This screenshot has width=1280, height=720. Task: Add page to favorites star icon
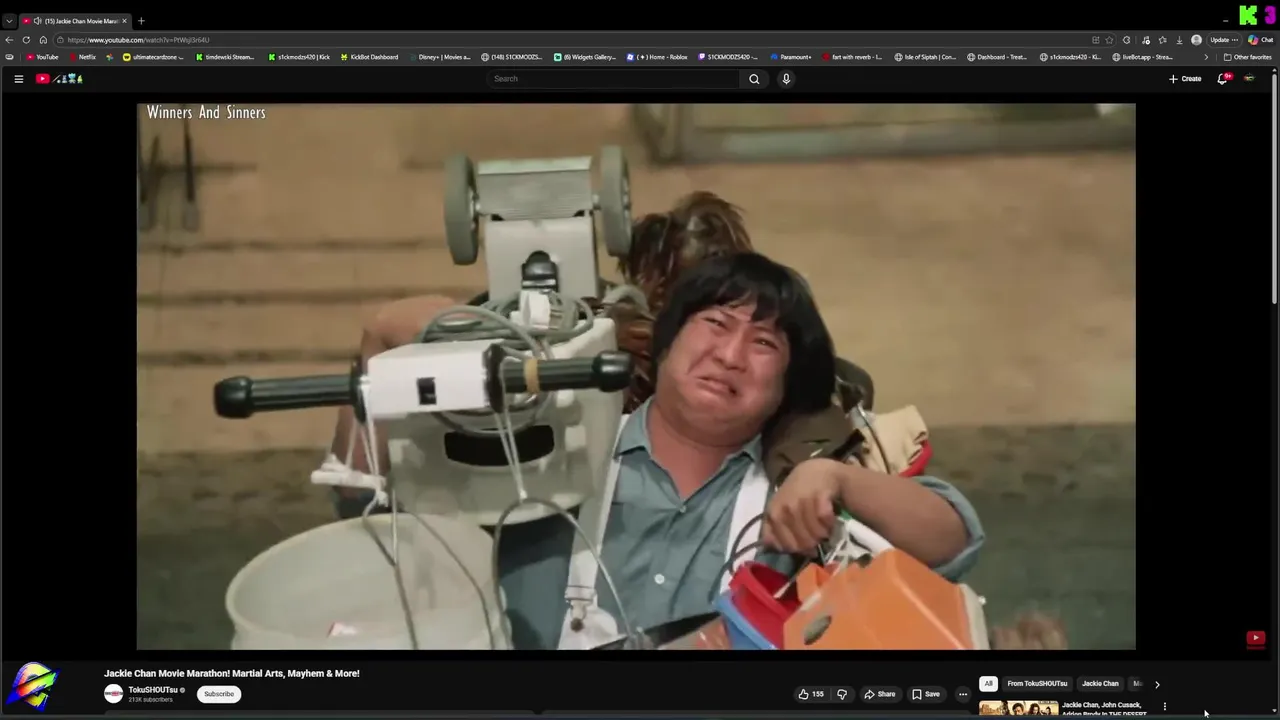(1109, 40)
